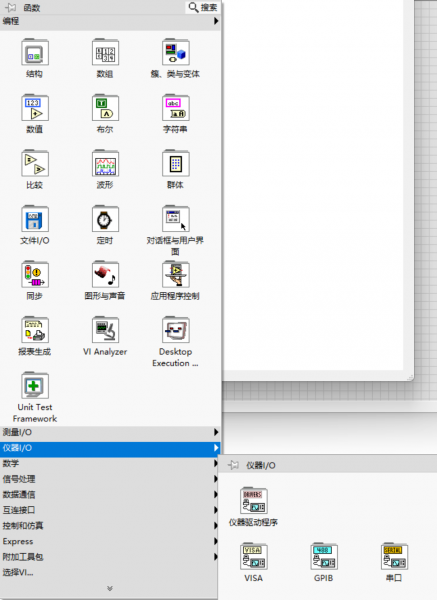Open the 串口 (Serial) subpalette icon
Screen dimensions: 437x600
click(x=394, y=556)
